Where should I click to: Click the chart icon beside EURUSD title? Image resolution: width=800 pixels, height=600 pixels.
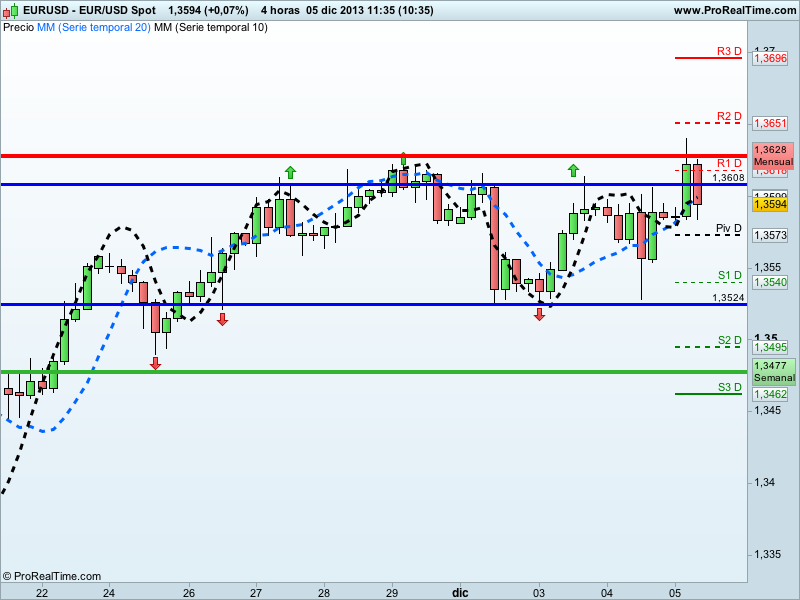(10, 10)
